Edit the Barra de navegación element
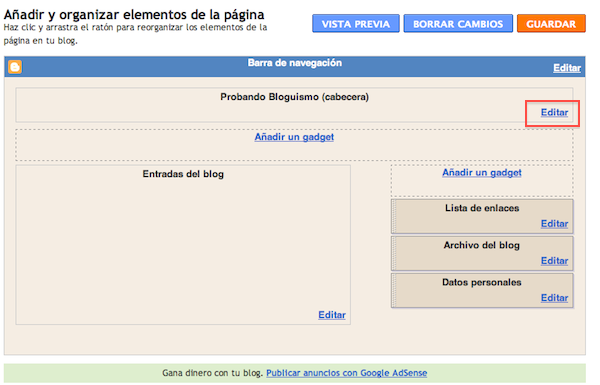This screenshot has width=600, height=385. tap(567, 68)
